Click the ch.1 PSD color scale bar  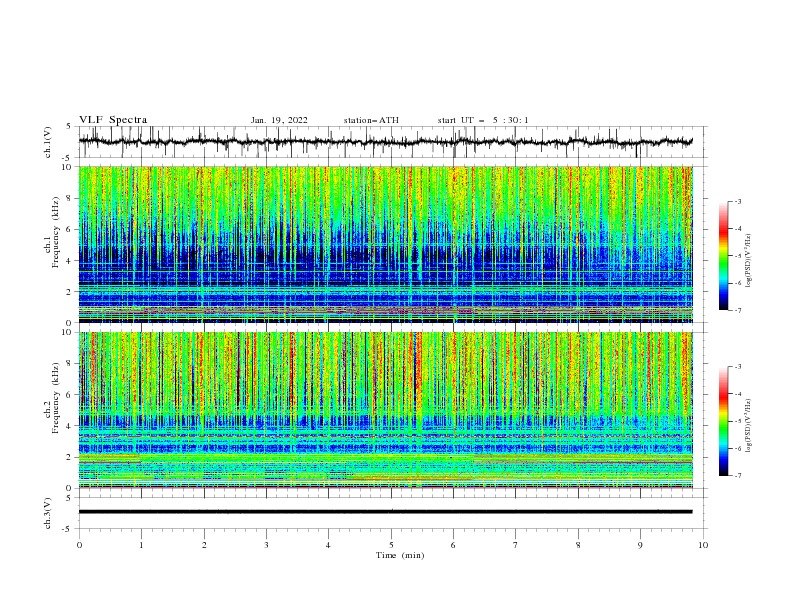coord(723,255)
